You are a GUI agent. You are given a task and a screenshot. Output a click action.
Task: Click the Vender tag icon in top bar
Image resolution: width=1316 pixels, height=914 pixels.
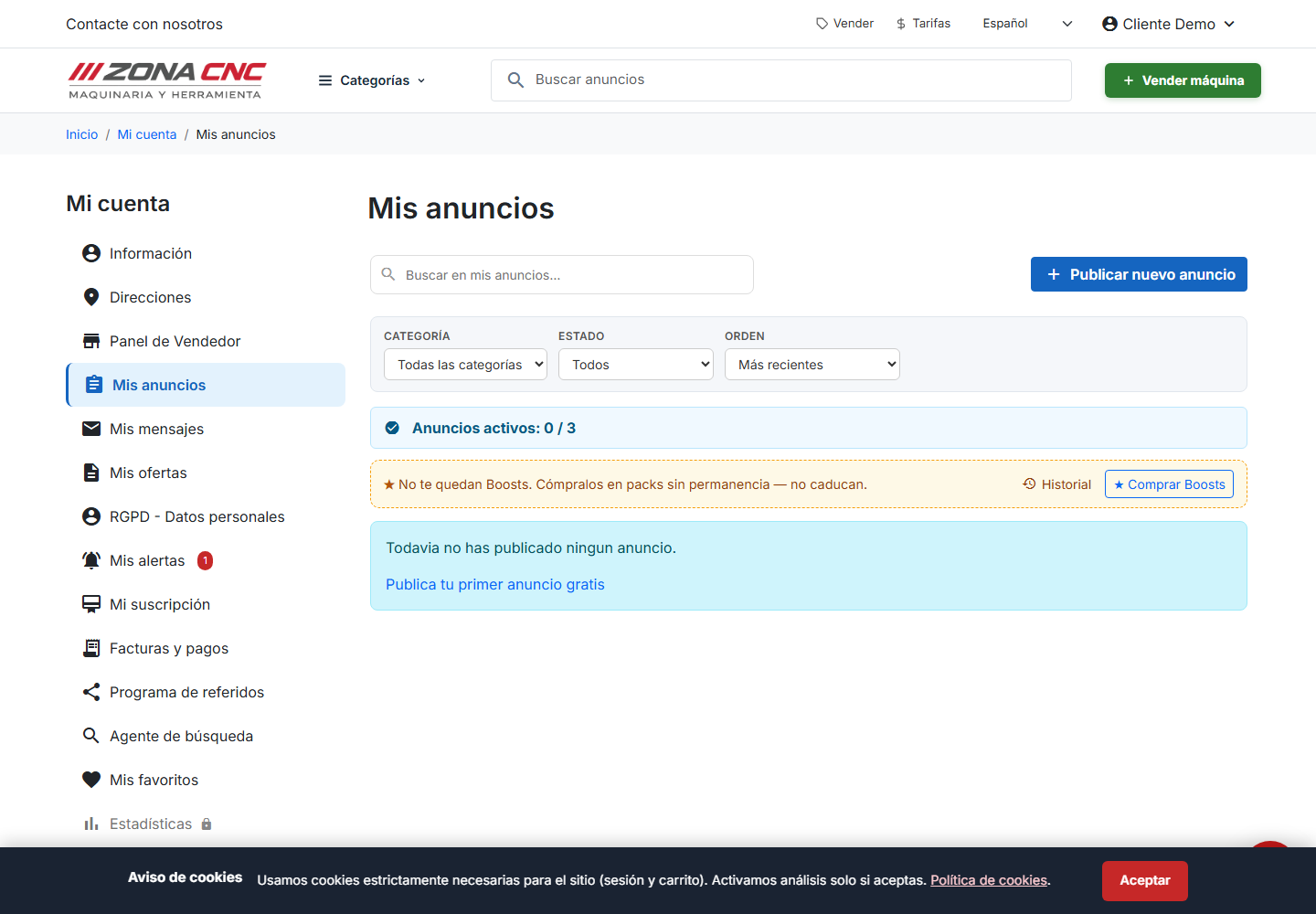822,24
